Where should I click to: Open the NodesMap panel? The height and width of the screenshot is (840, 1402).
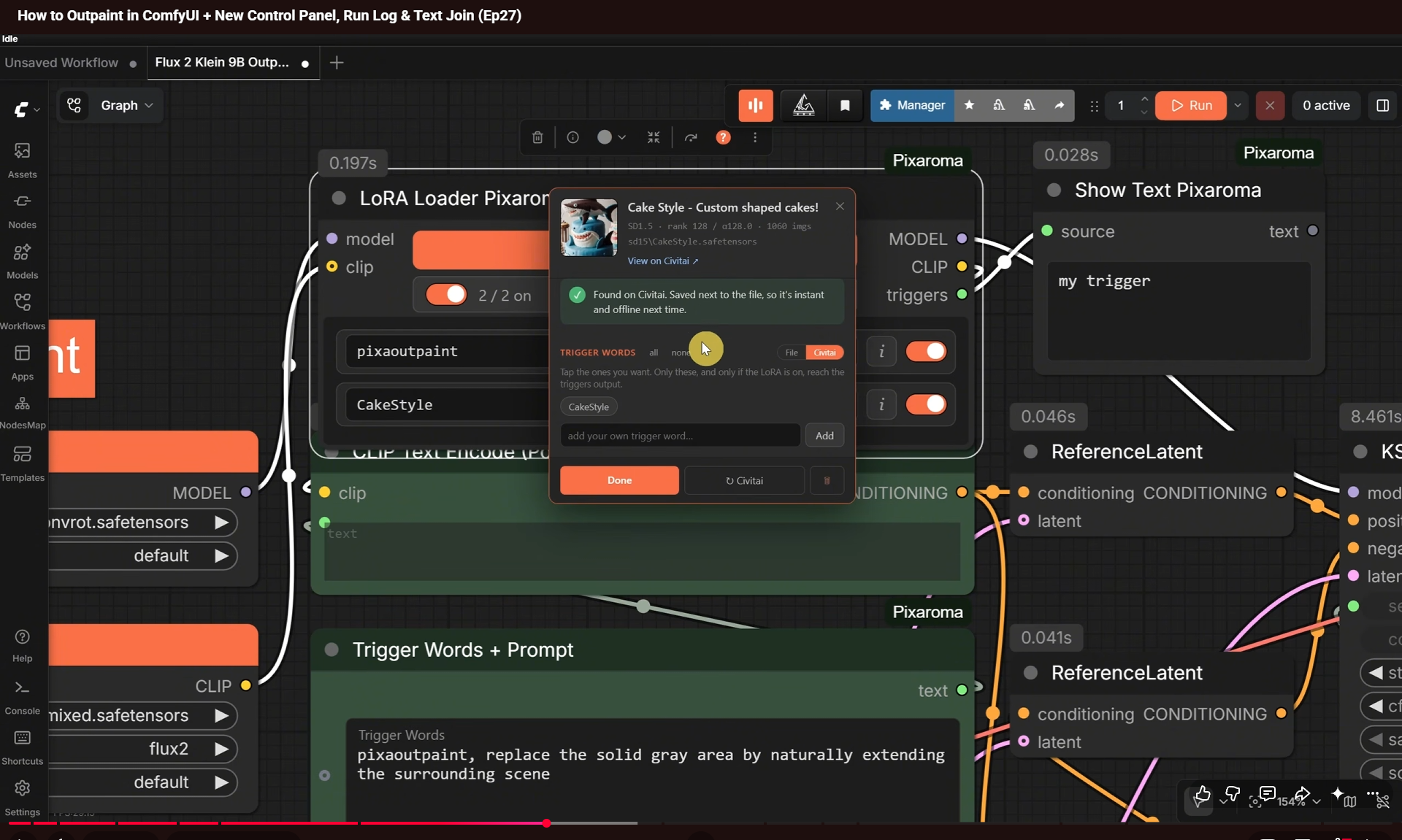click(x=23, y=412)
